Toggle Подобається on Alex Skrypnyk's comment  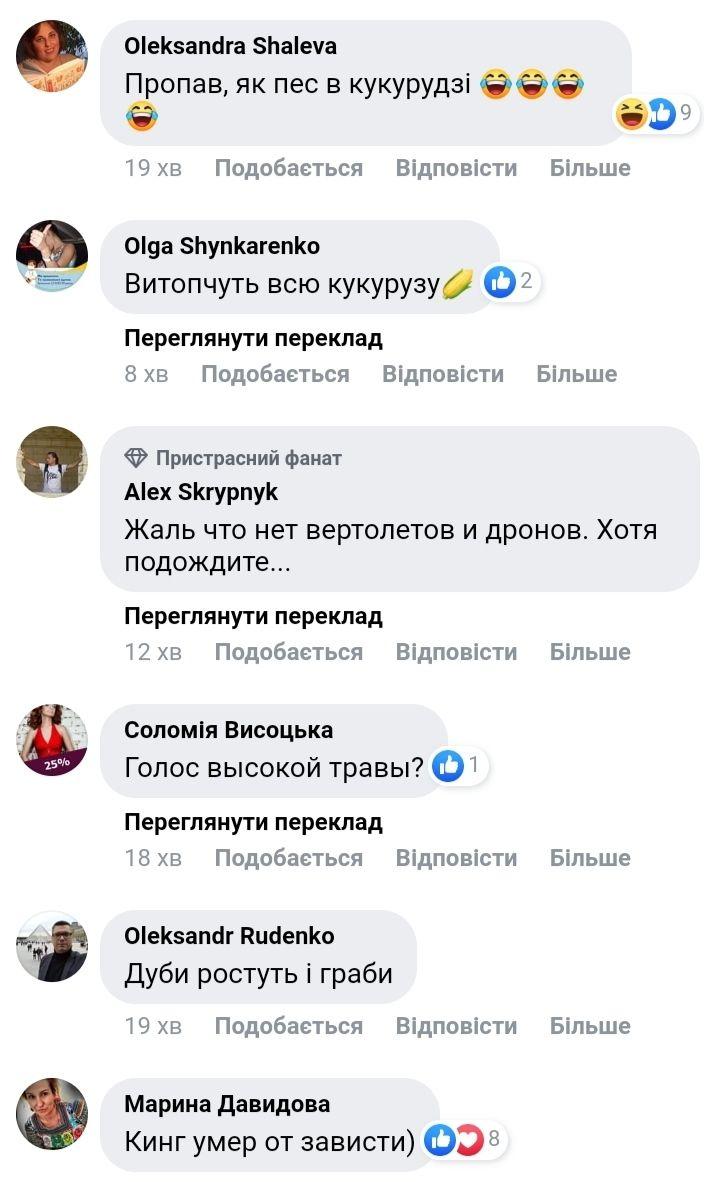[288, 652]
